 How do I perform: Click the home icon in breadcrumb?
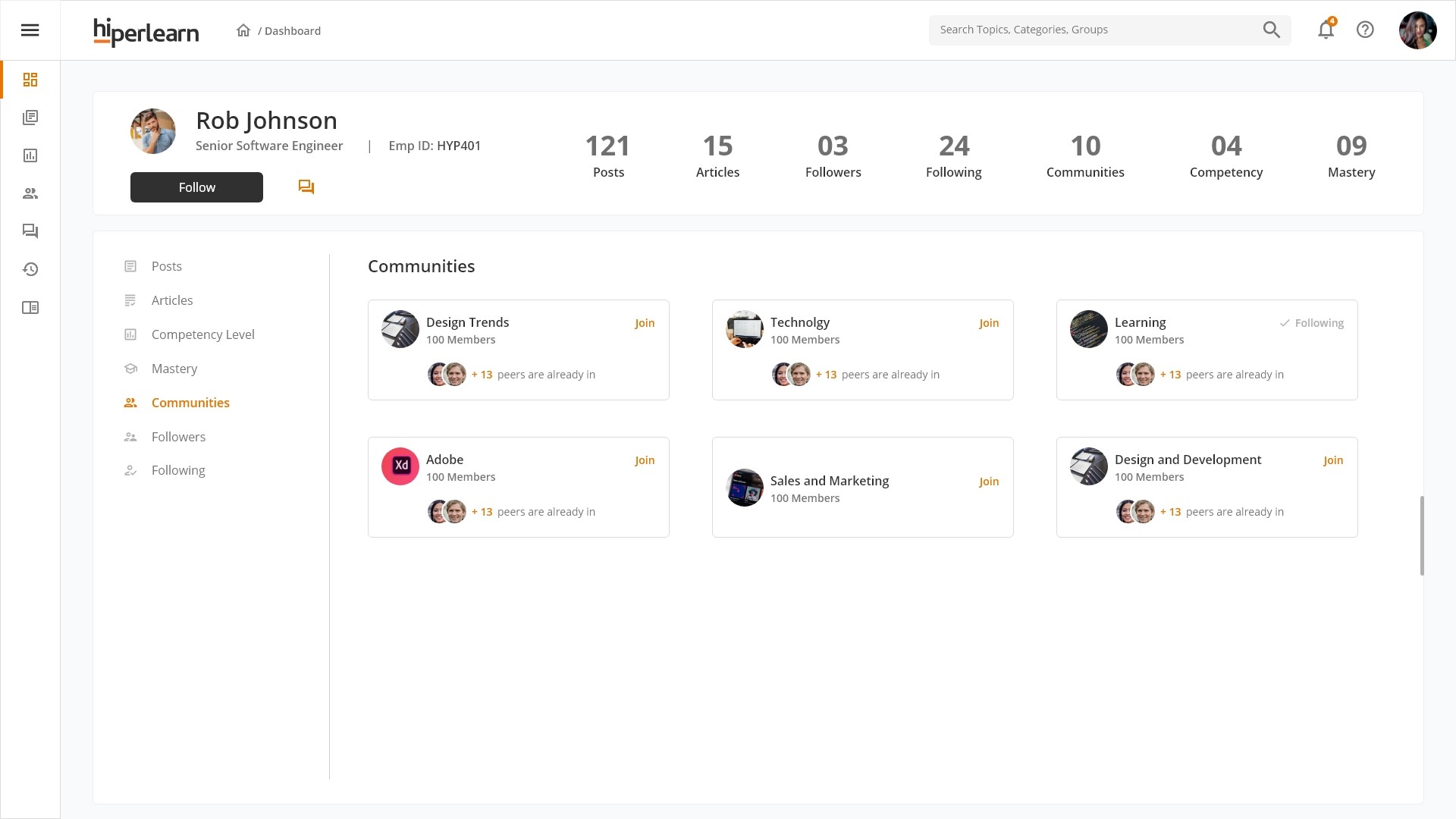243,30
